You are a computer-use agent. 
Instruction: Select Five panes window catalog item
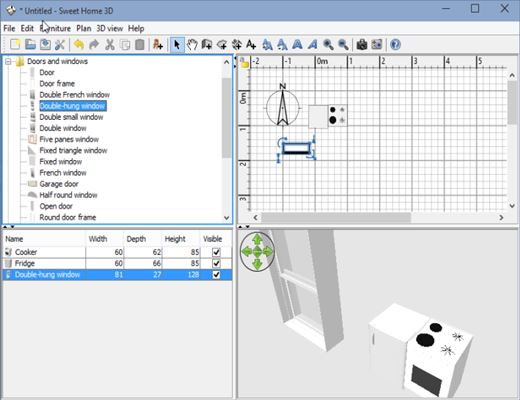(x=69, y=139)
